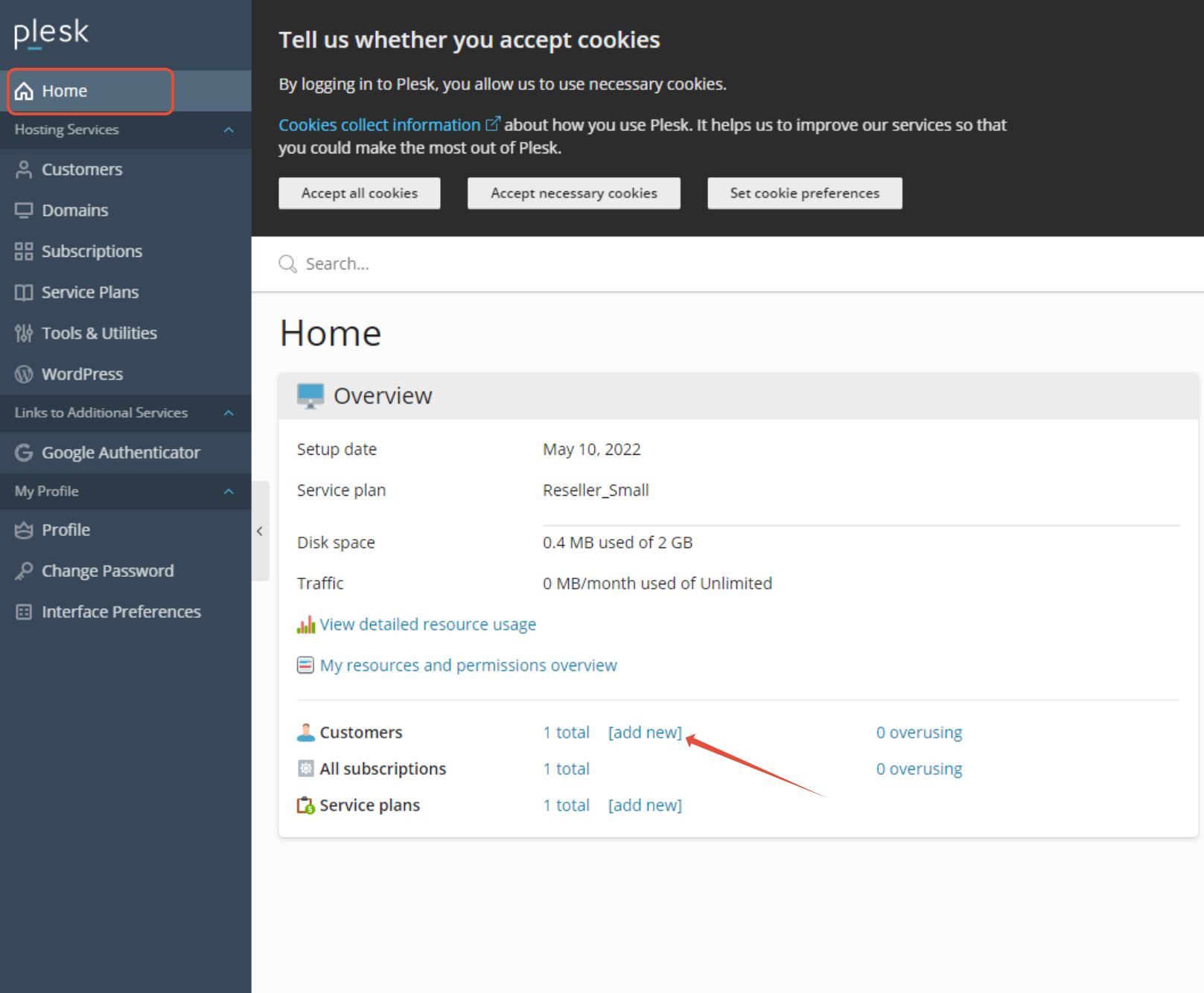The image size is (1204, 993).
Task: Click the Home house icon in sidebar
Action: tap(24, 91)
